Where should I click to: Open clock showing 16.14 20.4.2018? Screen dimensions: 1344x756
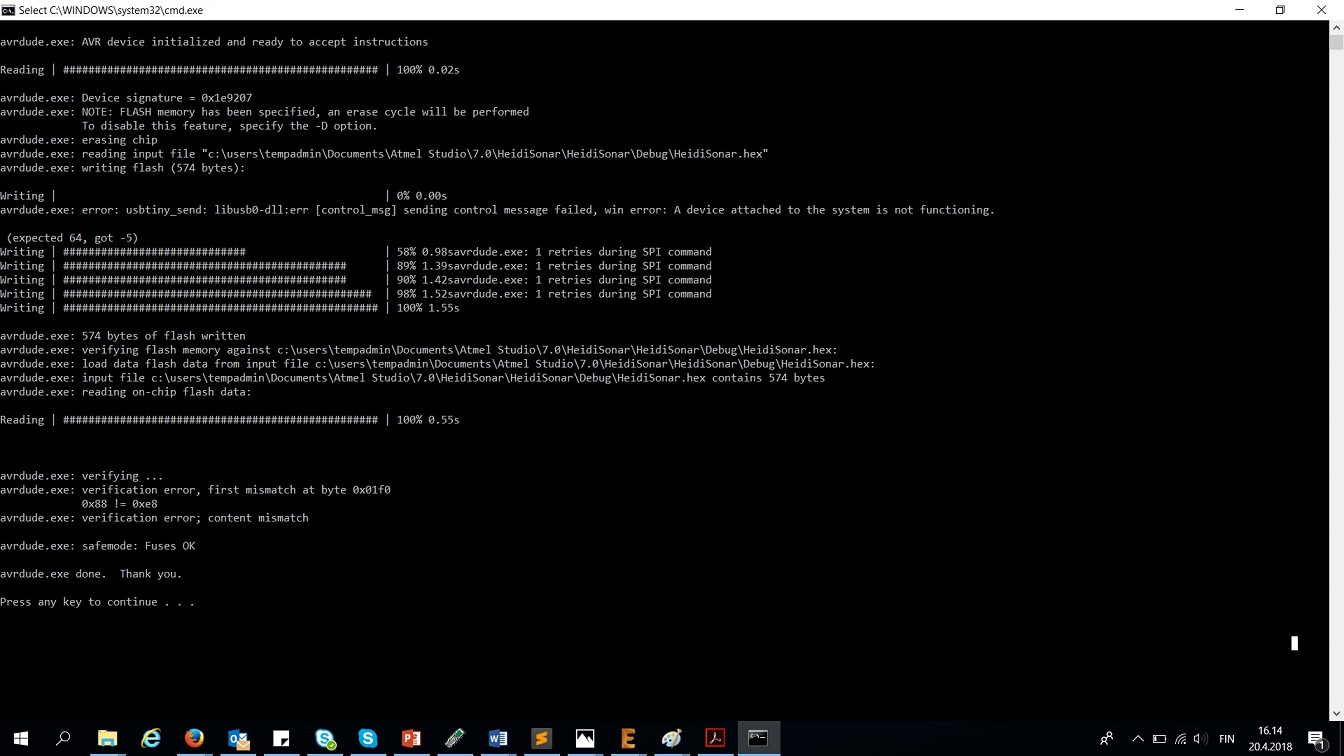coord(1270,739)
